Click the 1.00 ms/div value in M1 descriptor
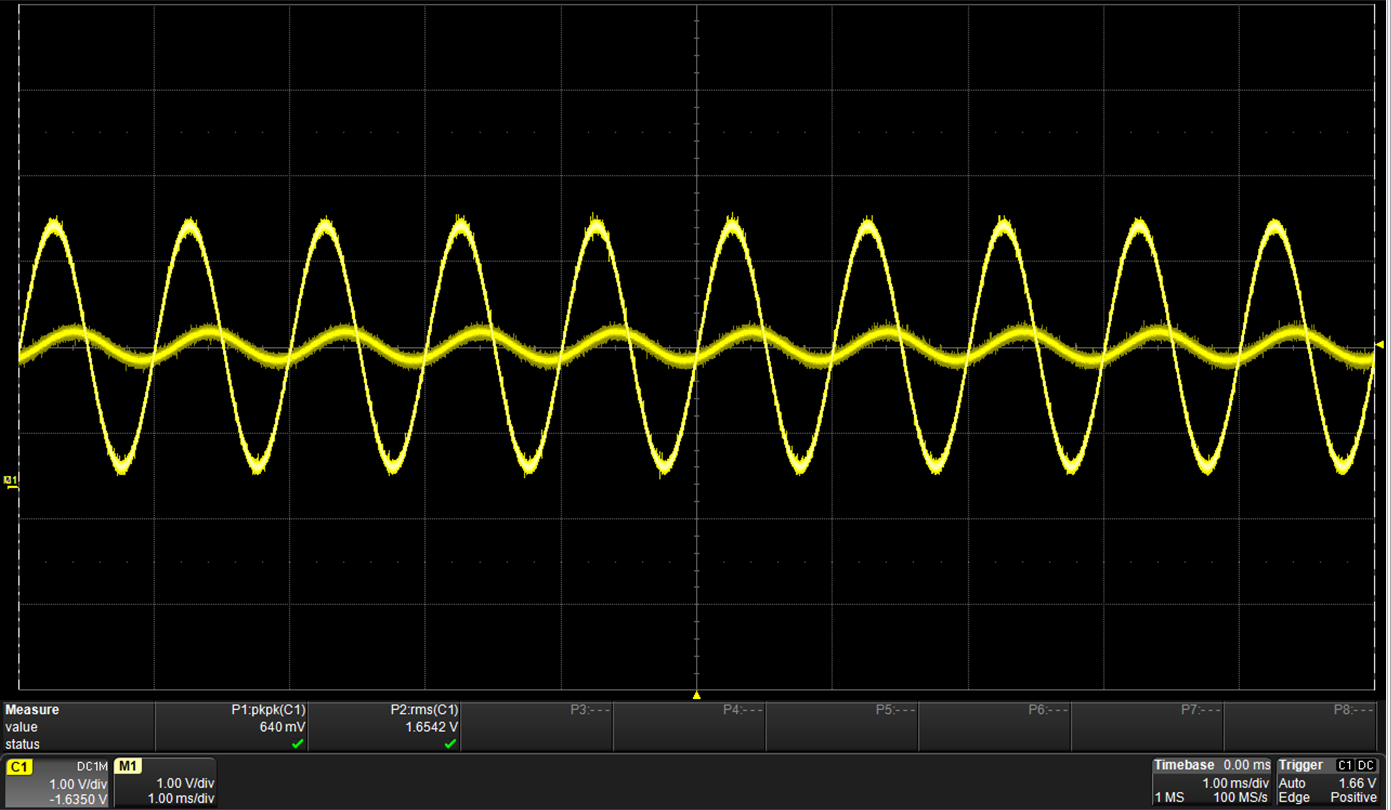 coord(181,799)
